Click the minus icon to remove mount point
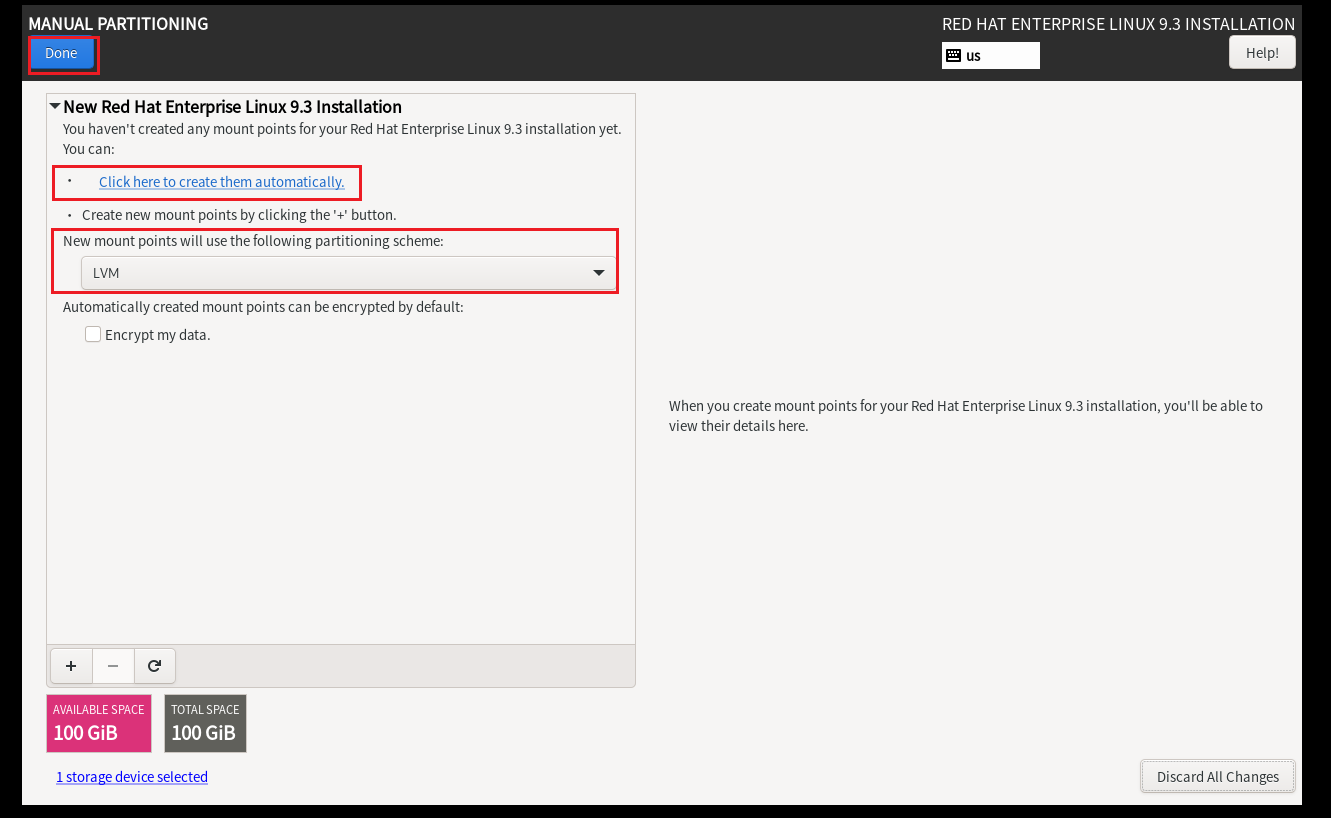The width and height of the screenshot is (1331, 818). 113,665
